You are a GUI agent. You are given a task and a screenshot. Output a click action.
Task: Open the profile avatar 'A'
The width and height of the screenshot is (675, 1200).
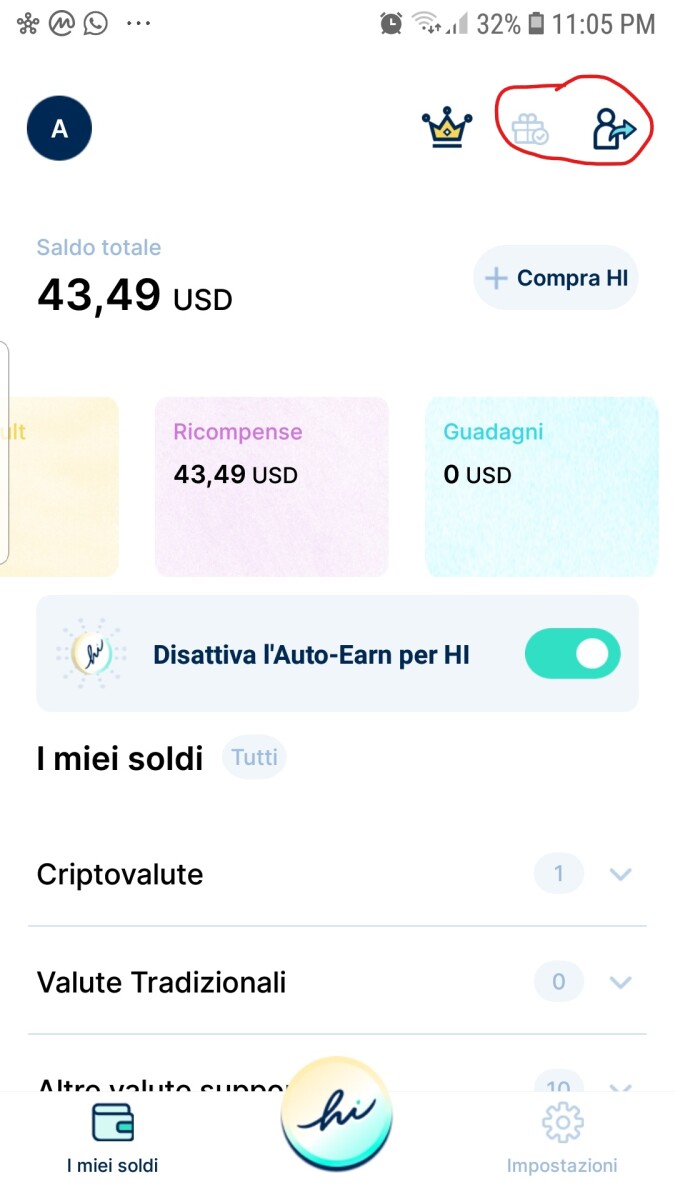(59, 128)
